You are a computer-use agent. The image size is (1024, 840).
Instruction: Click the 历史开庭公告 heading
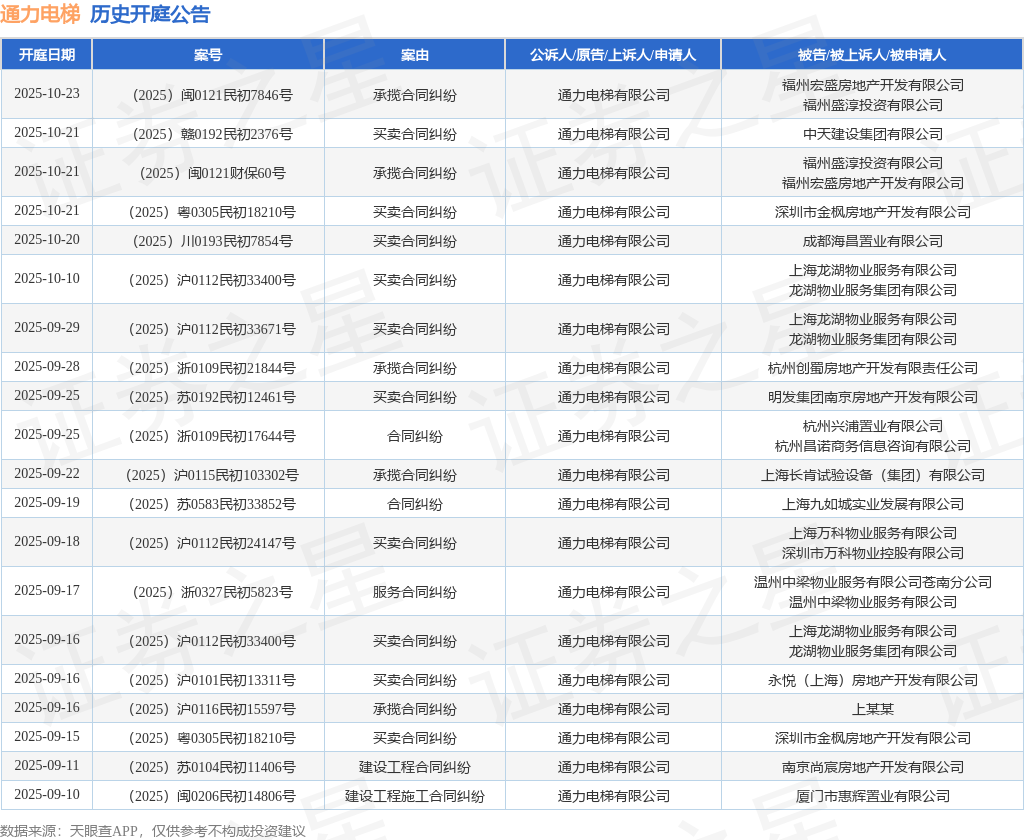(x=150, y=14)
